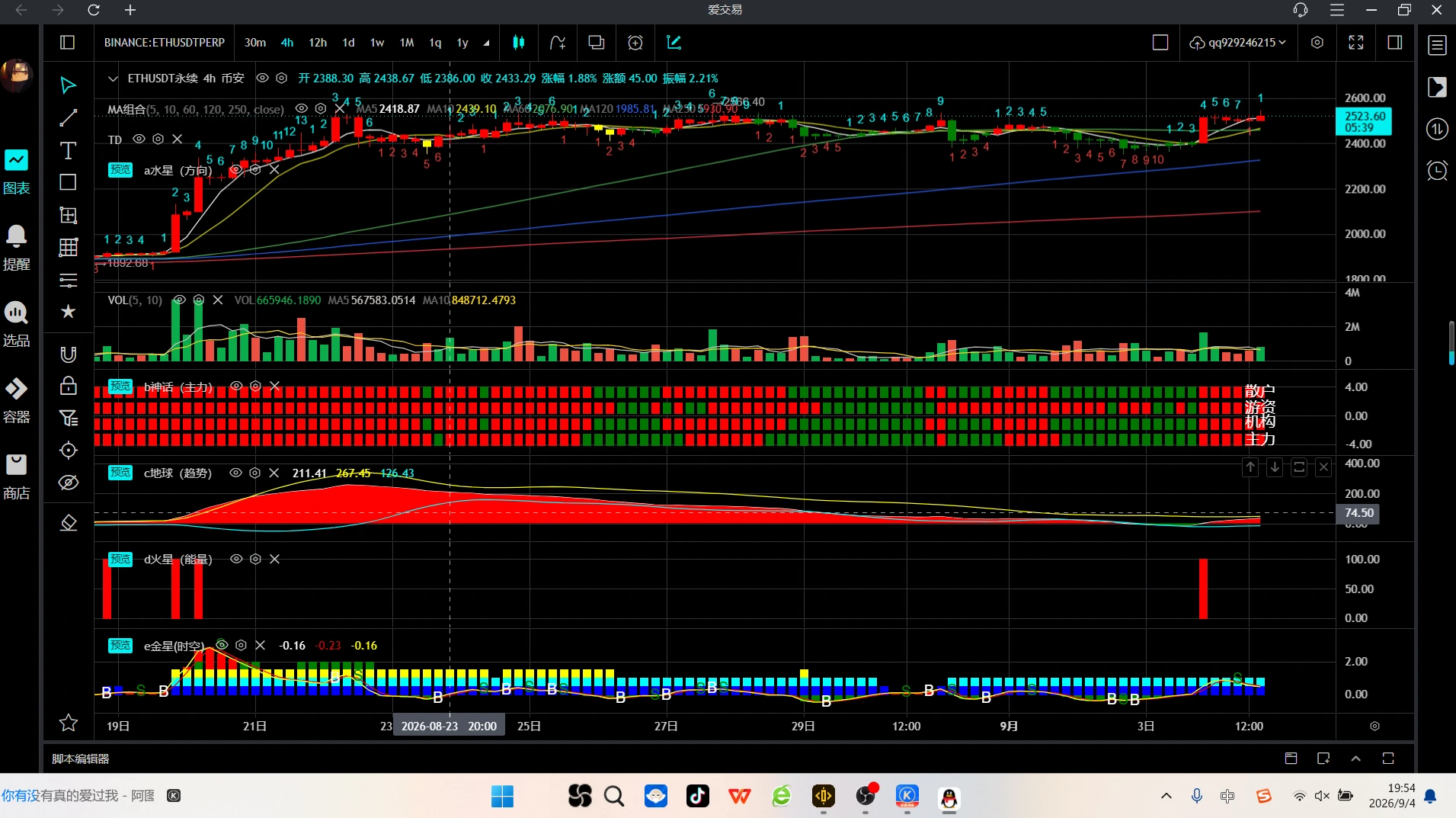Expand the script editor panel chevron
Image resolution: width=1456 pixels, height=818 pixels.
click(x=1356, y=759)
